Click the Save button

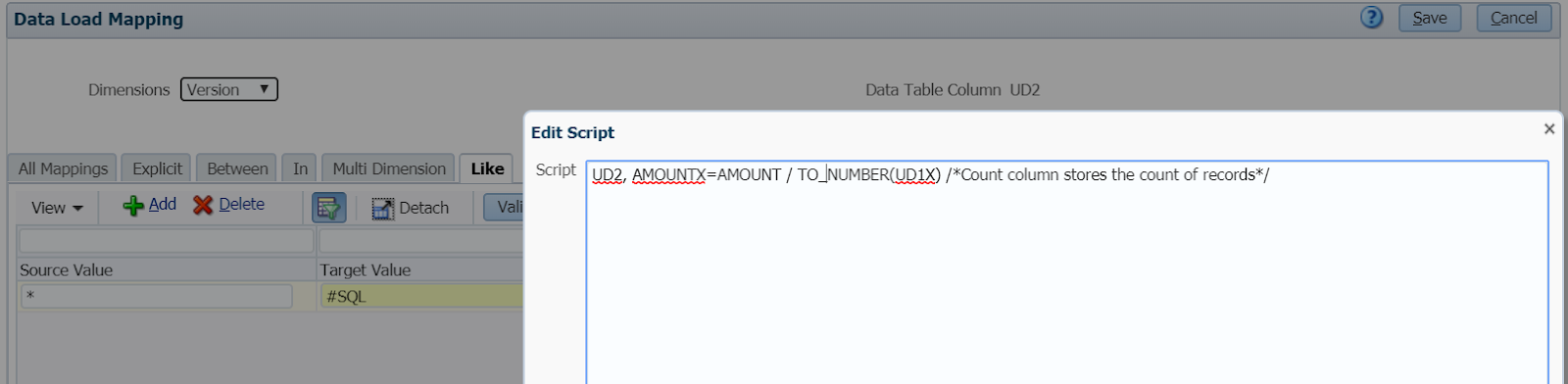click(1430, 18)
